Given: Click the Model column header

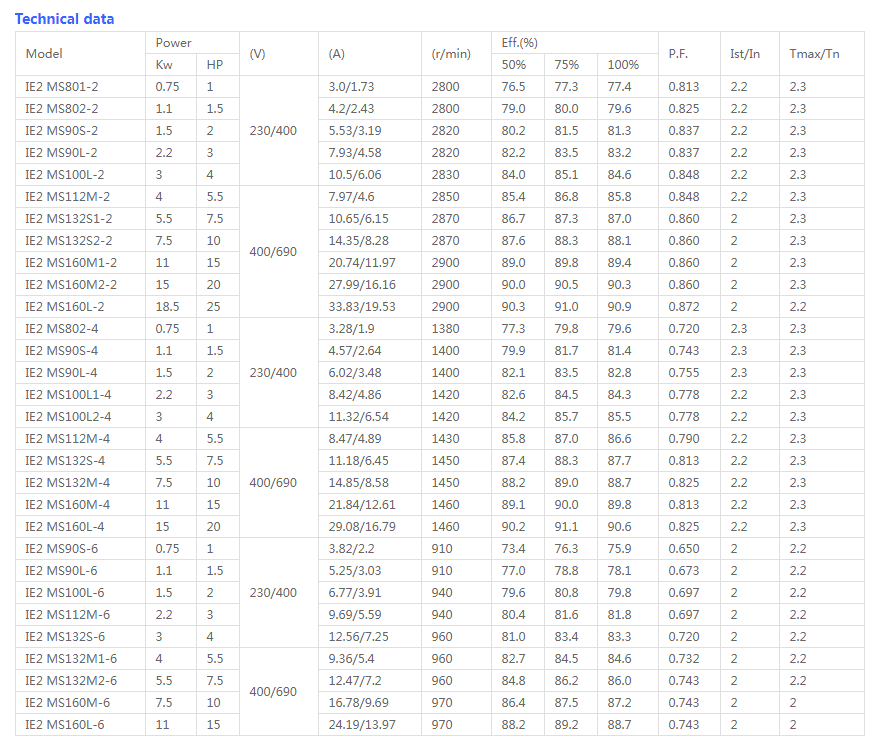Looking at the screenshot, I should pos(44,54).
